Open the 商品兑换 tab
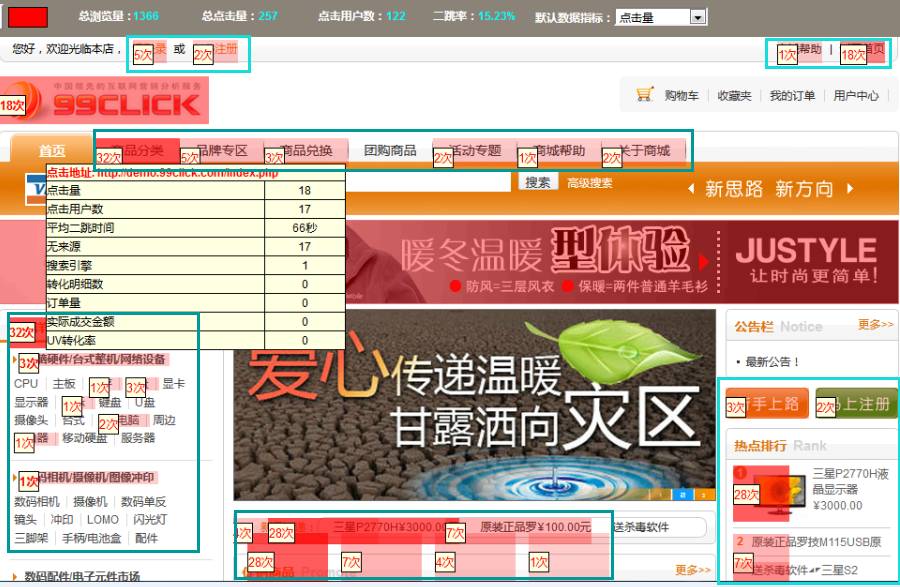The height and width of the screenshot is (587, 900). click(307, 150)
